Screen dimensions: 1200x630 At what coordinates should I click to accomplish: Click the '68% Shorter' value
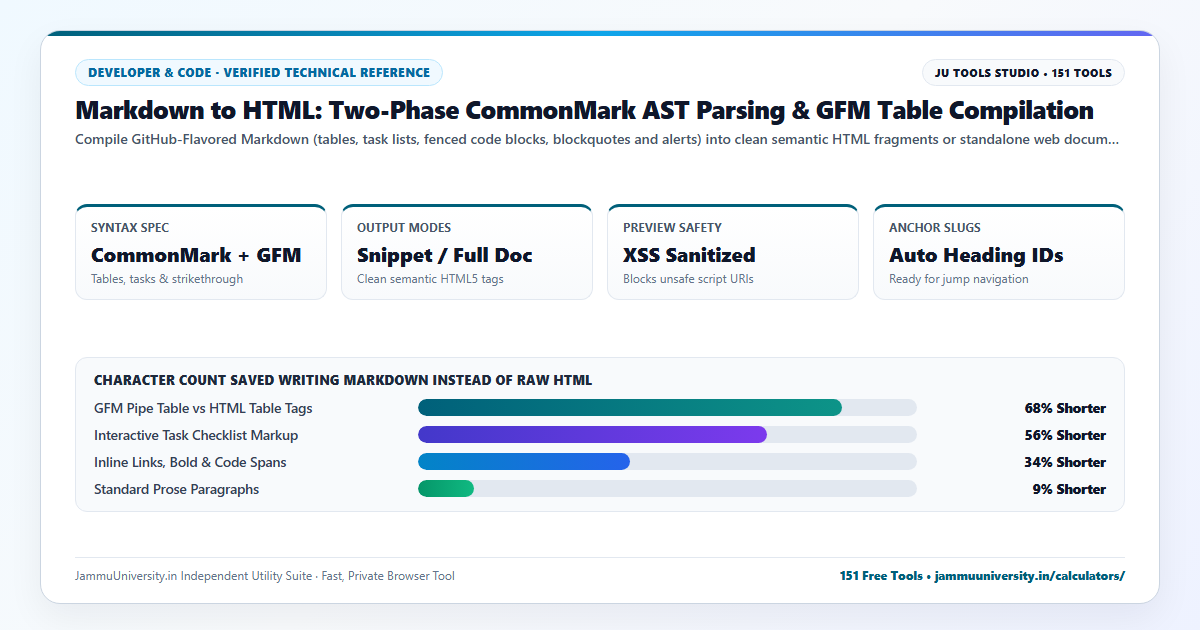pos(1065,408)
